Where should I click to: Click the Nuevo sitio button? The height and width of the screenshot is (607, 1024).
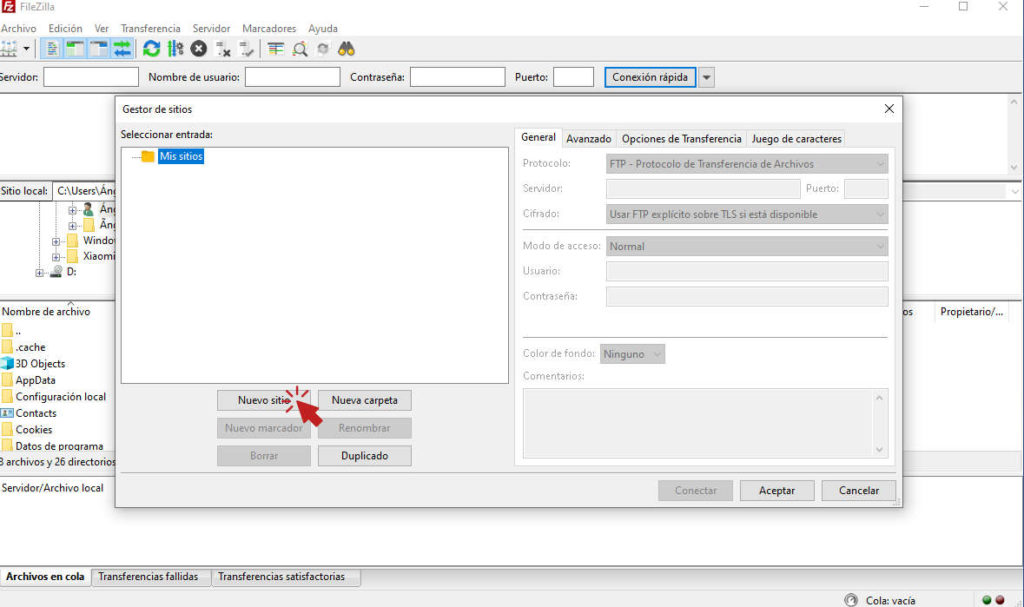(x=264, y=400)
